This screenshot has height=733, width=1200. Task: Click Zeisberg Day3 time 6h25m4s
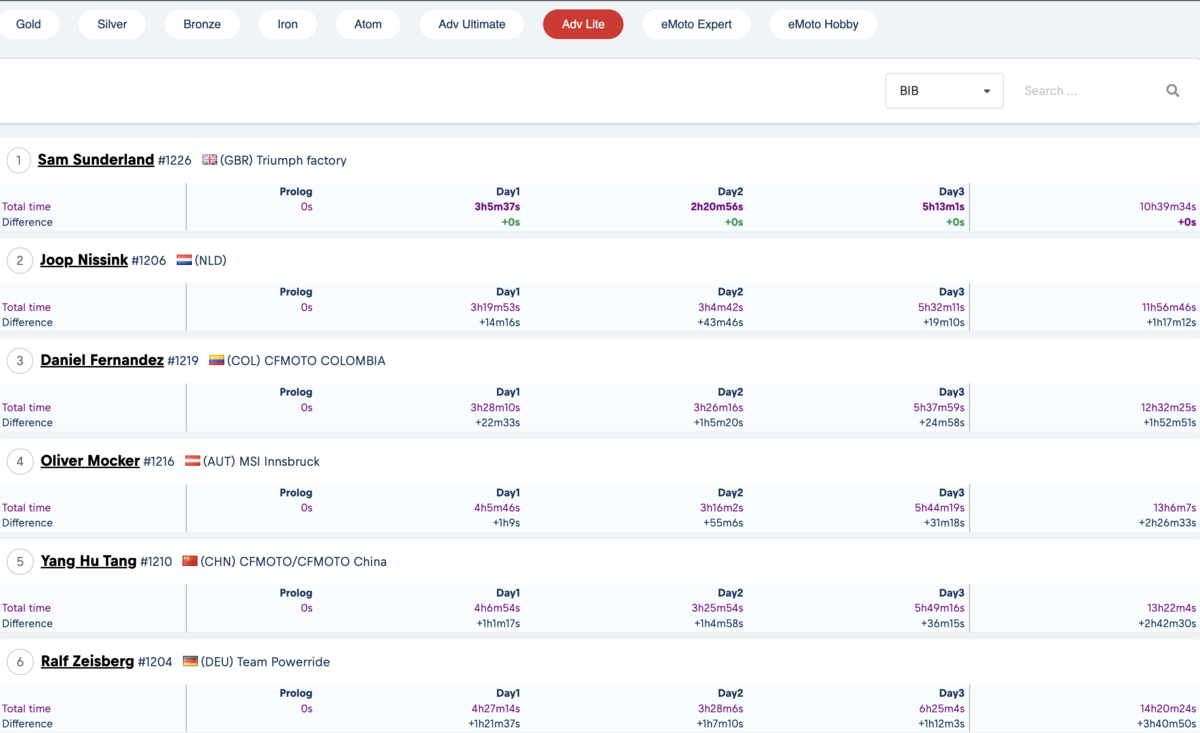click(942, 708)
